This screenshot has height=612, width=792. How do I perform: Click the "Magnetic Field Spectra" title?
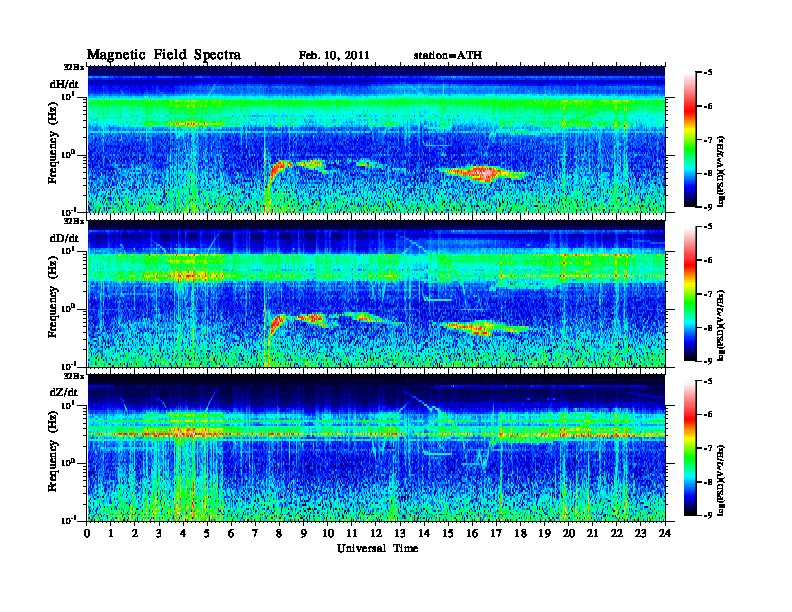164,55
